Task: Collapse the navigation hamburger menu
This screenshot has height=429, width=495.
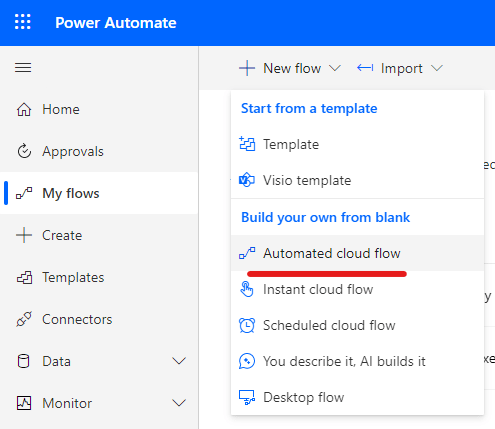Action: click(x=23, y=68)
